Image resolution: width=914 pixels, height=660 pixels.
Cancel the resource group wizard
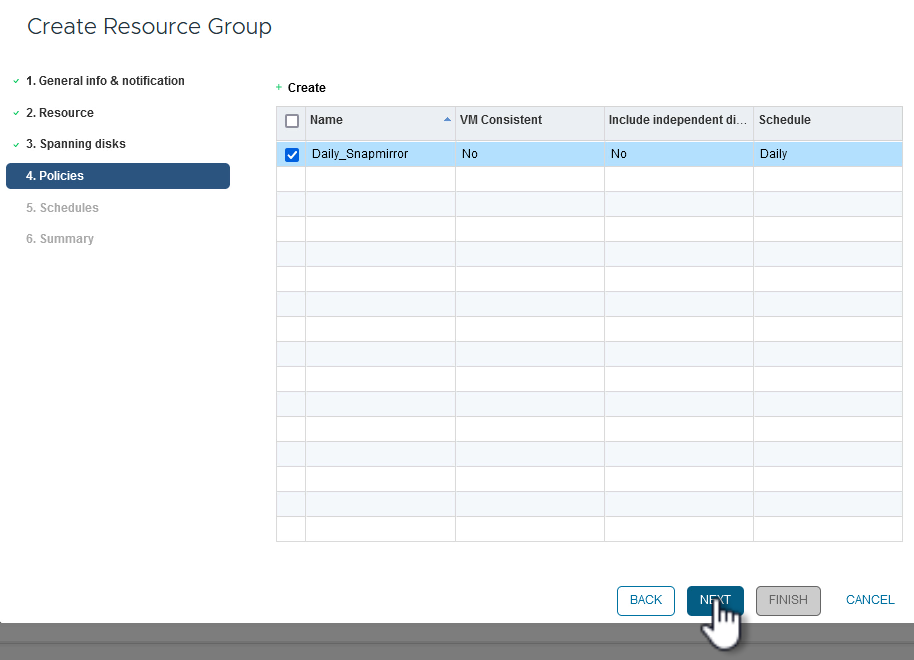pos(870,600)
